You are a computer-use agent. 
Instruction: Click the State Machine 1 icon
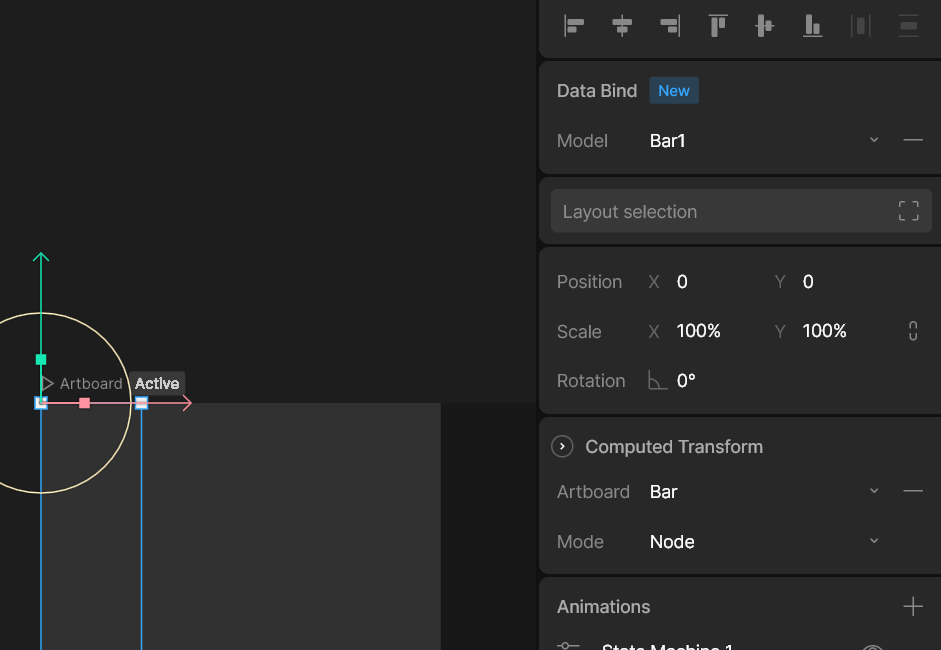point(566,645)
